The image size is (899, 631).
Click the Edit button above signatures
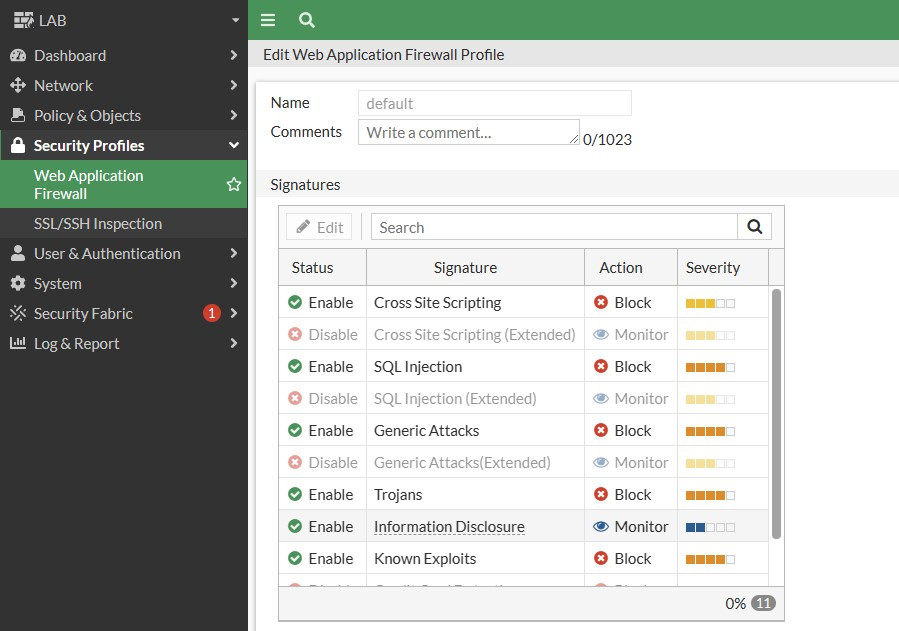click(x=319, y=227)
